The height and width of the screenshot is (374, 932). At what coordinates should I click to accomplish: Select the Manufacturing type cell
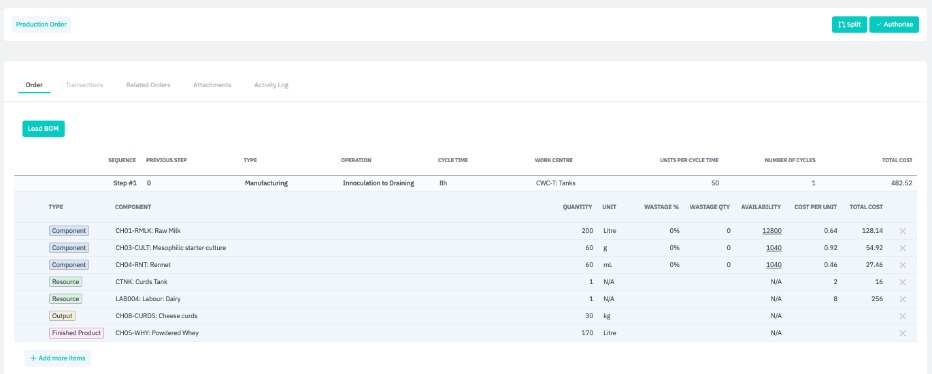coord(266,183)
